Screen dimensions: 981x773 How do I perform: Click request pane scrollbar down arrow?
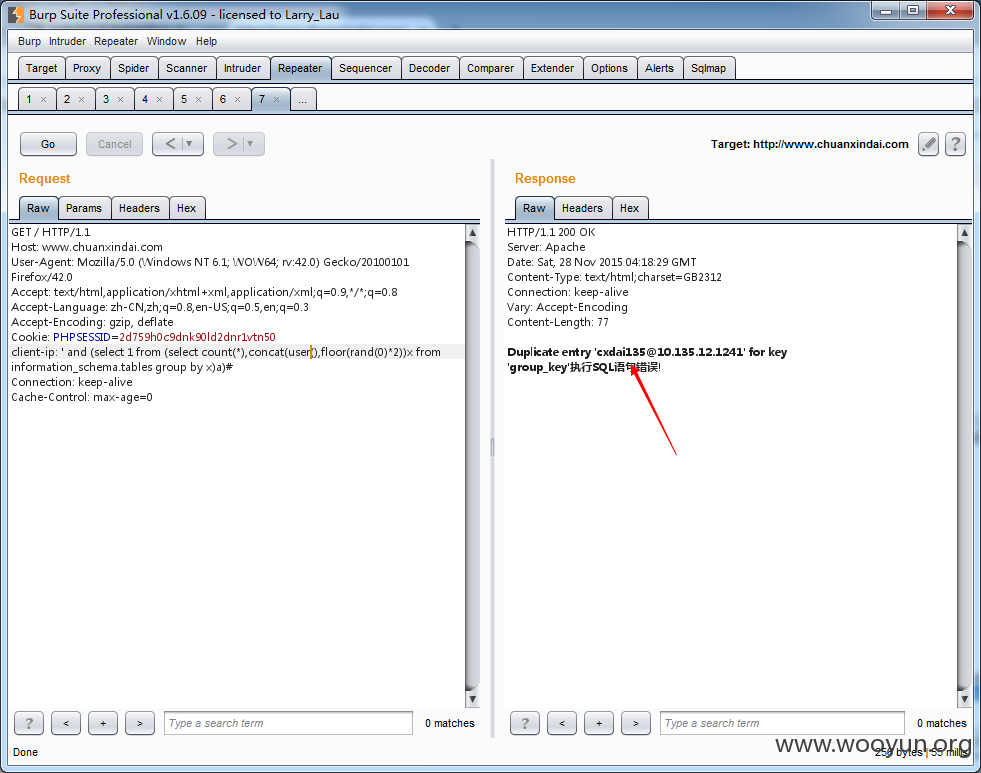[x=473, y=699]
